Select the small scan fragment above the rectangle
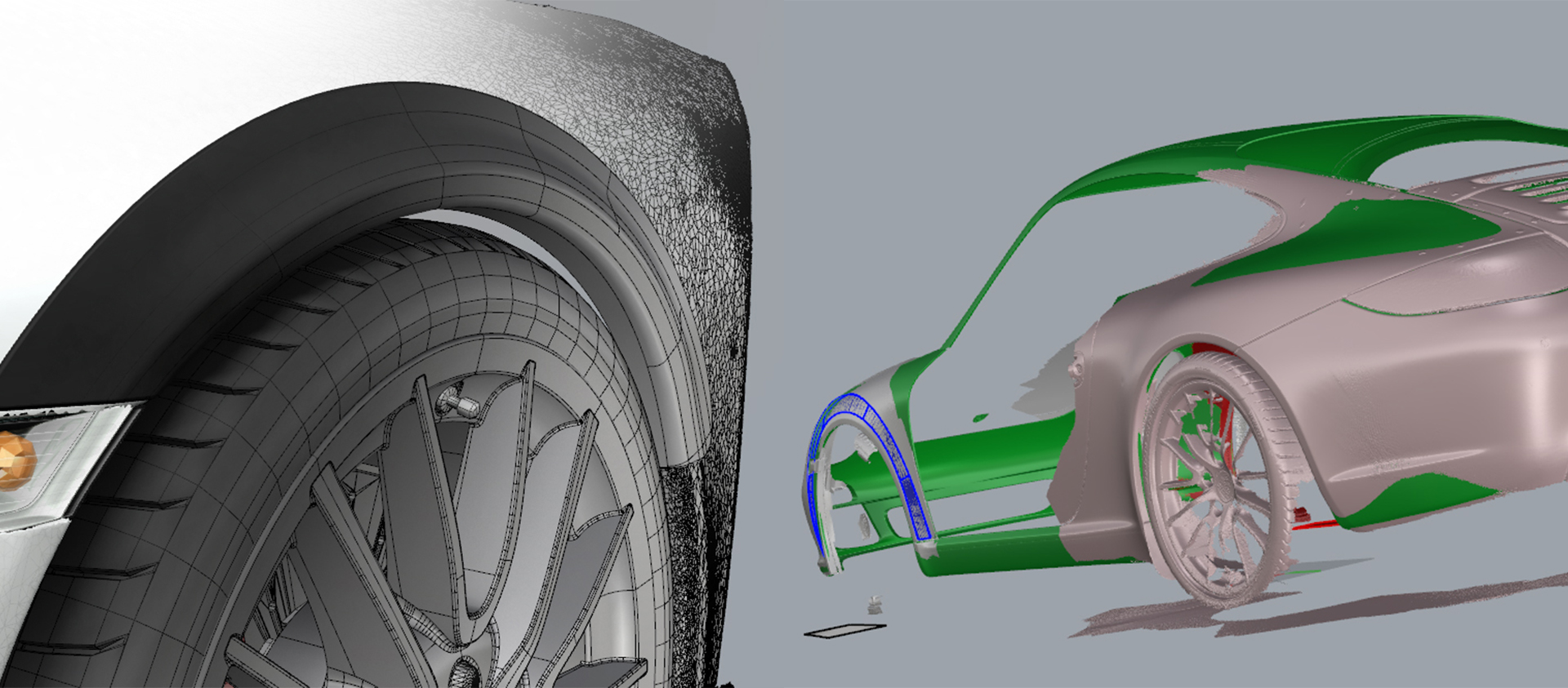 point(875,605)
